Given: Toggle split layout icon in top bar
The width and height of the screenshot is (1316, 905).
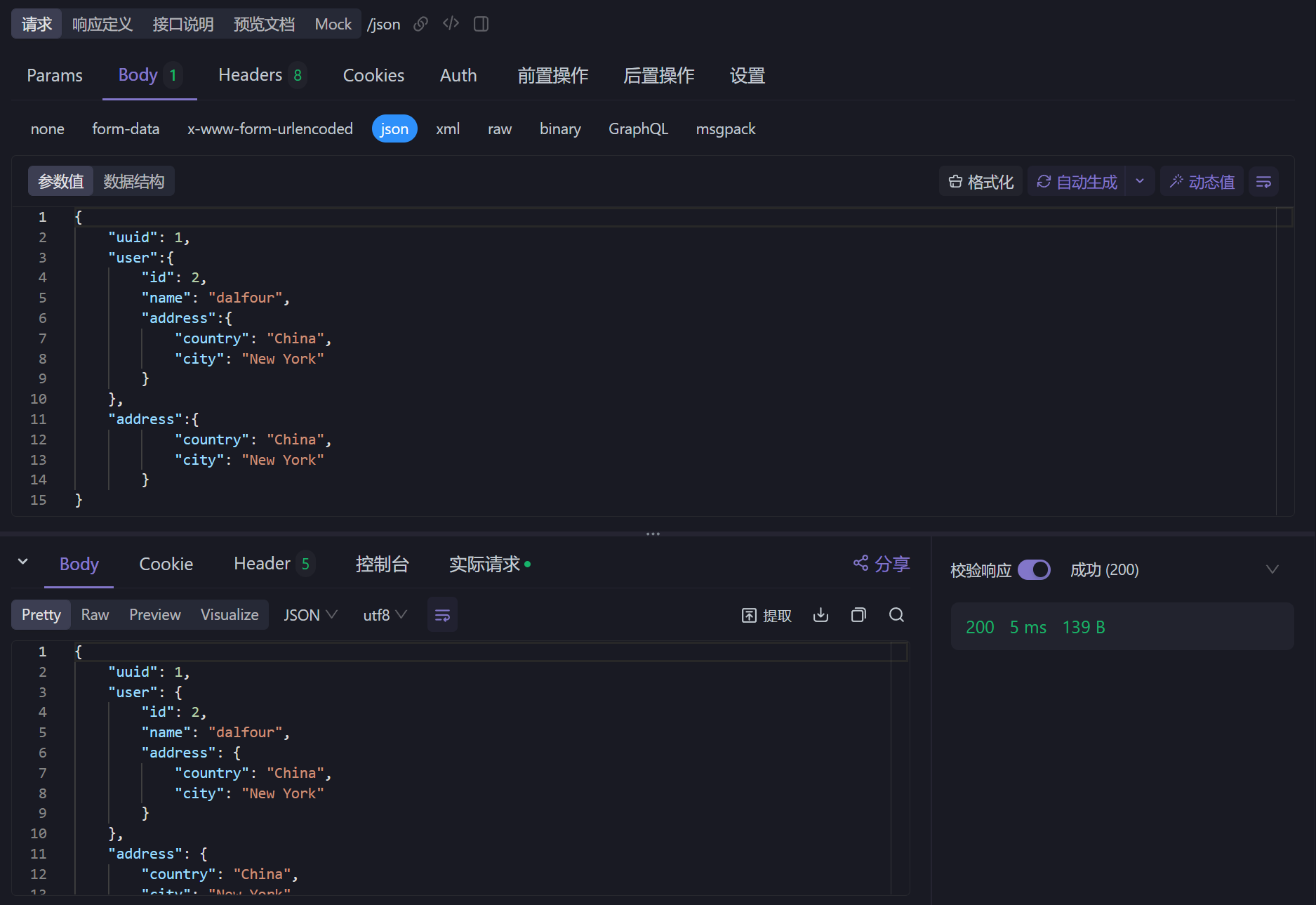Looking at the screenshot, I should coord(481,23).
